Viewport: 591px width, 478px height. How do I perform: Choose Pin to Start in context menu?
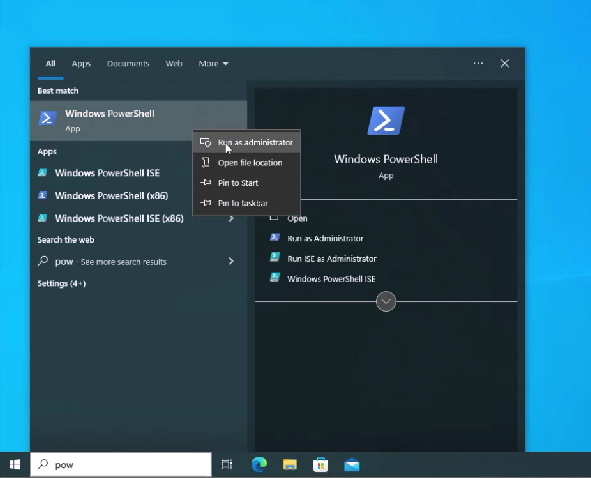pos(247,183)
